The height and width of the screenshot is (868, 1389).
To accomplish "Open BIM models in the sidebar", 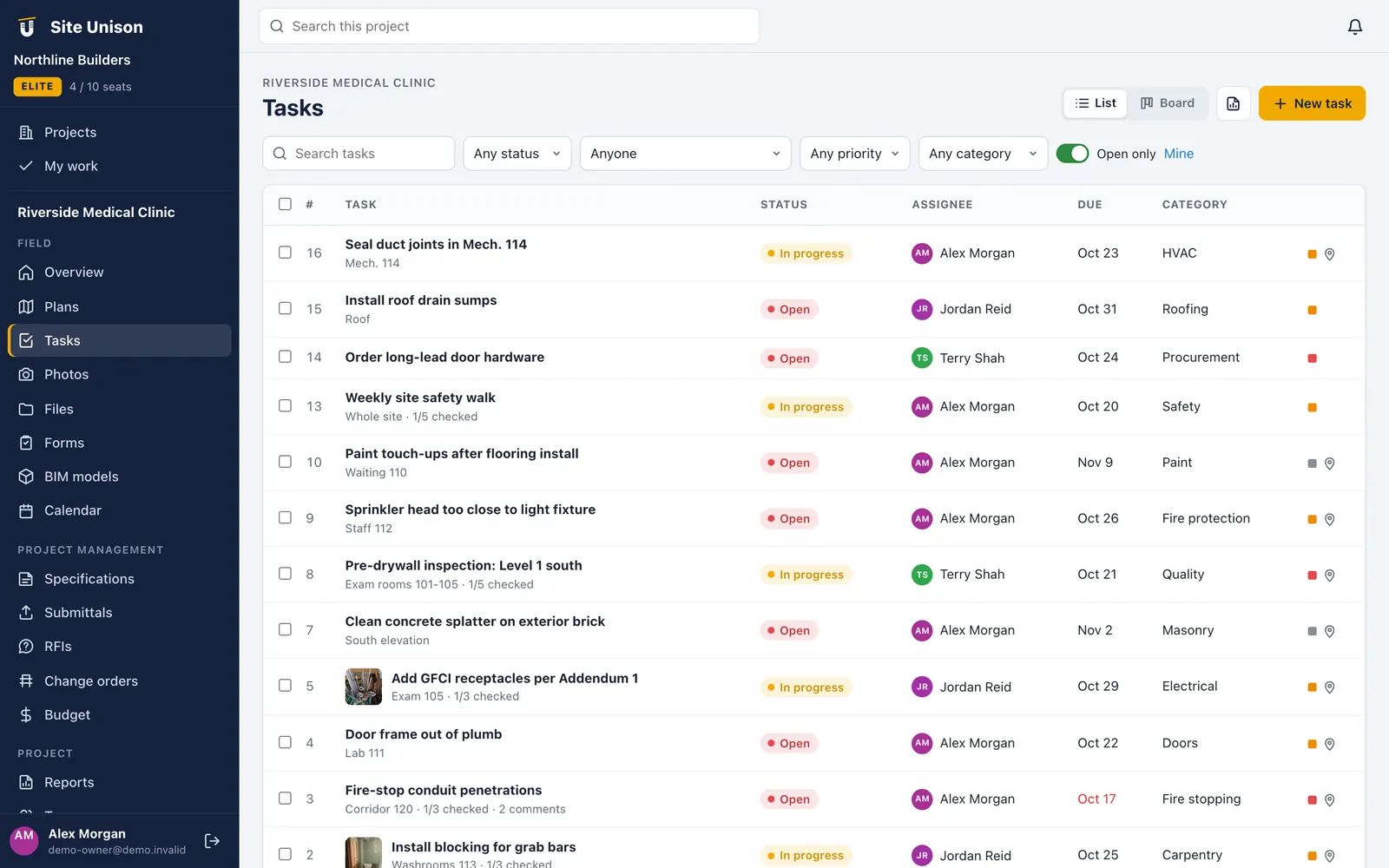I will coord(120,477).
